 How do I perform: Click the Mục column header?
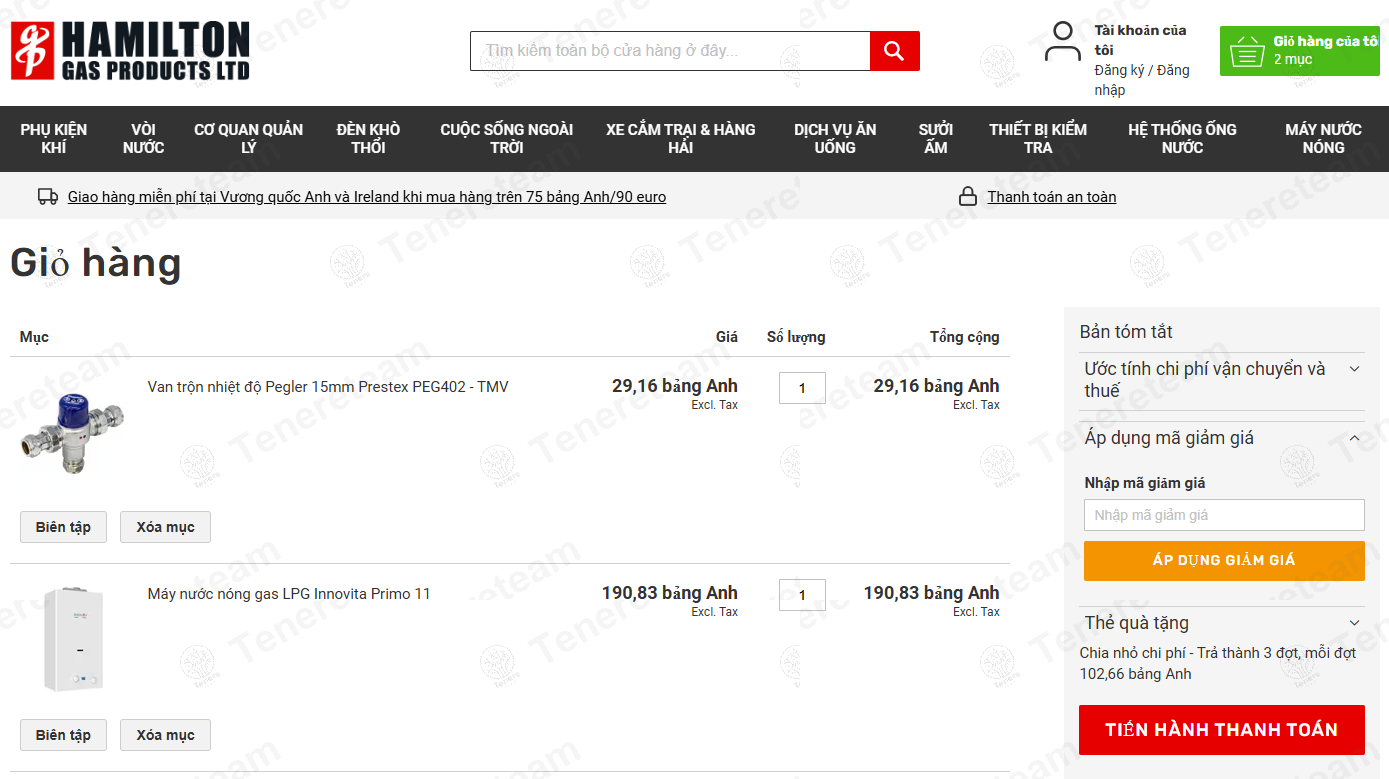click(34, 337)
